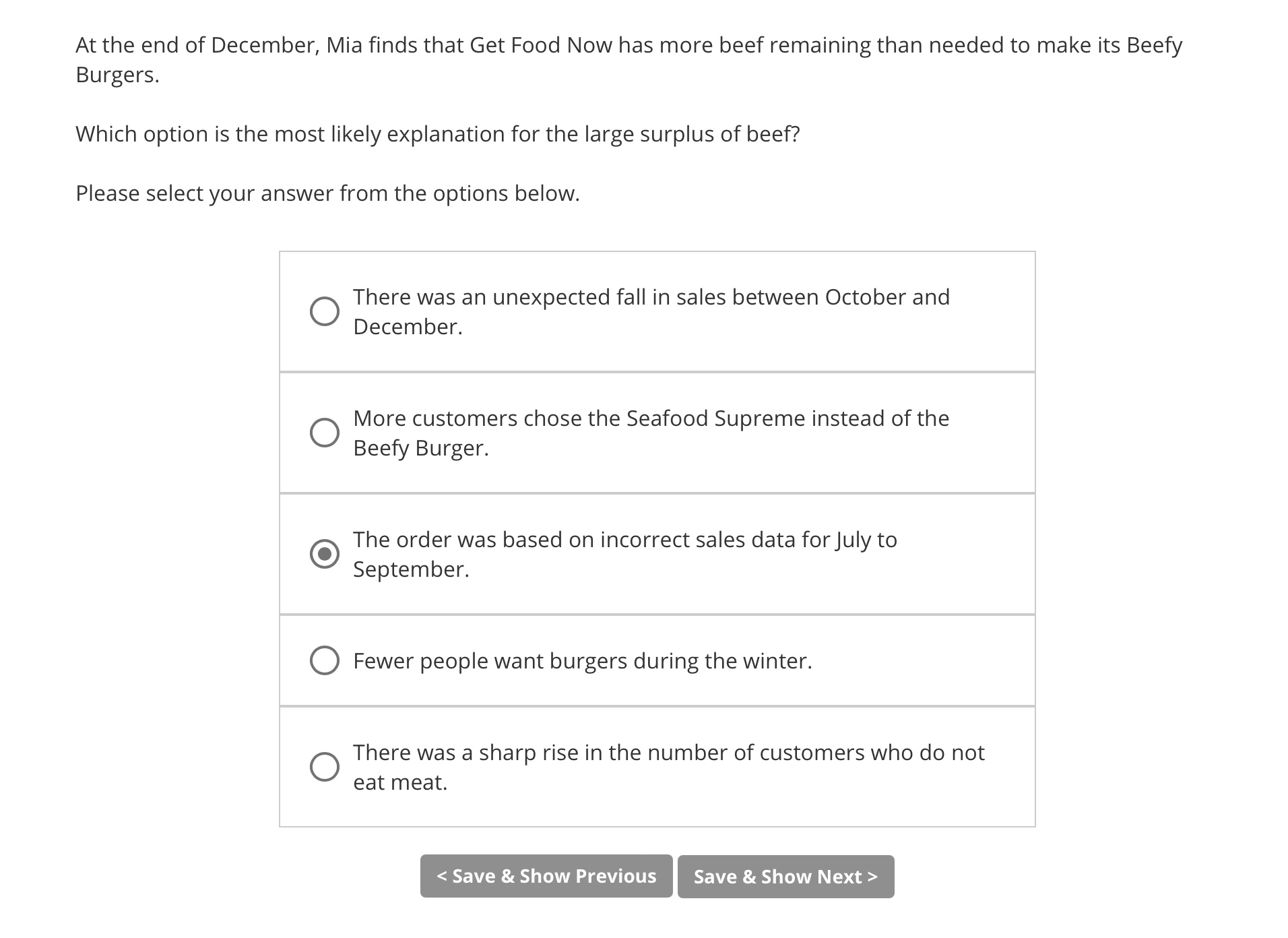Click the option text mentioning July to September

[625, 554]
